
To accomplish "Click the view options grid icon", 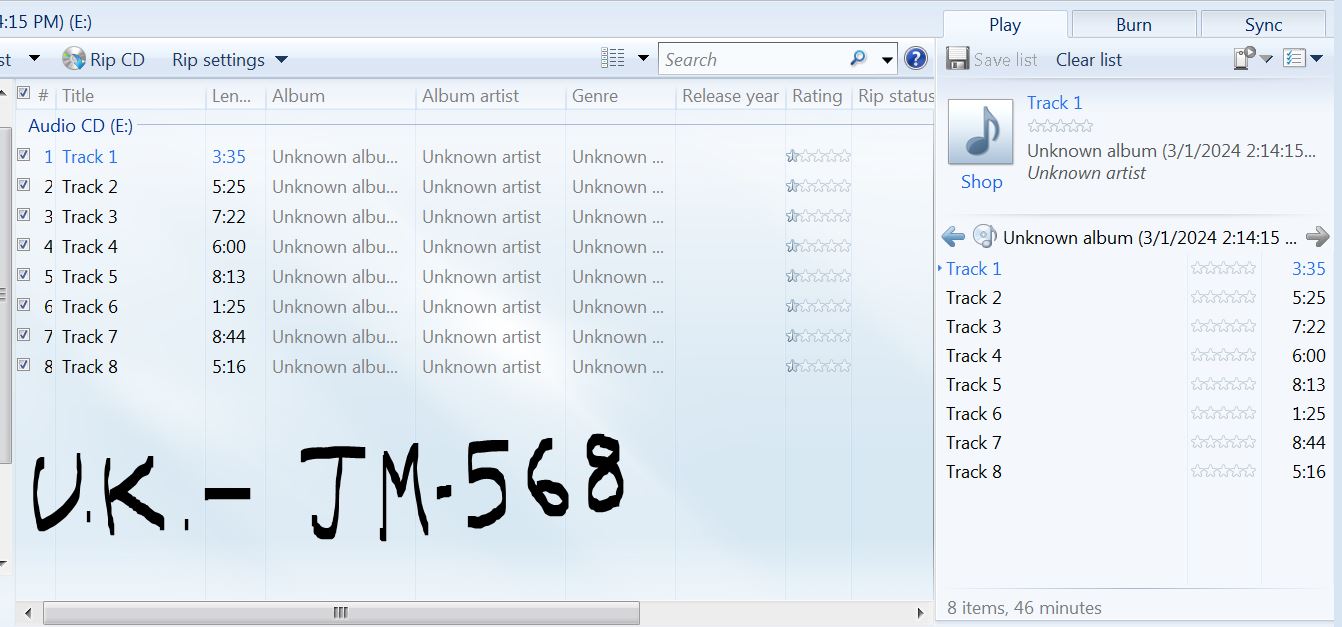I will coord(613,59).
